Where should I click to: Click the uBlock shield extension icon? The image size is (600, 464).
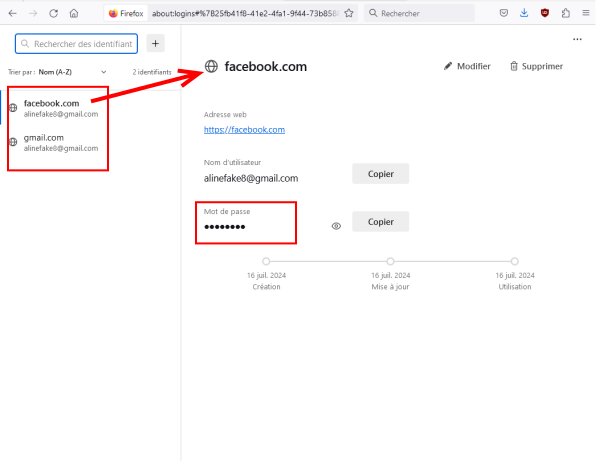545,13
